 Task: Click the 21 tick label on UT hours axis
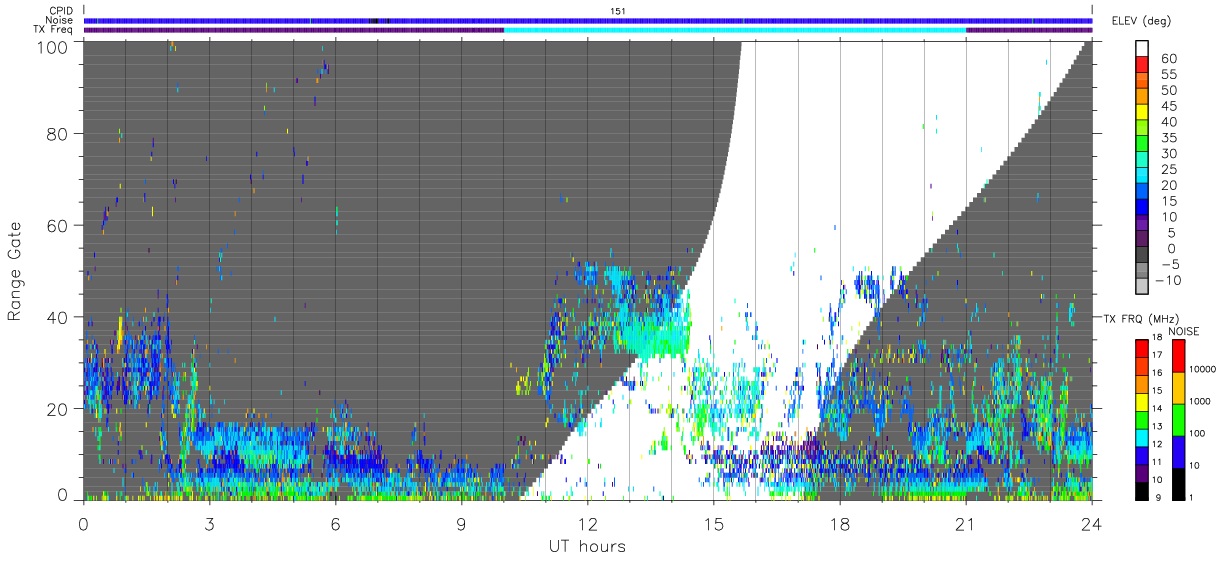966,523
